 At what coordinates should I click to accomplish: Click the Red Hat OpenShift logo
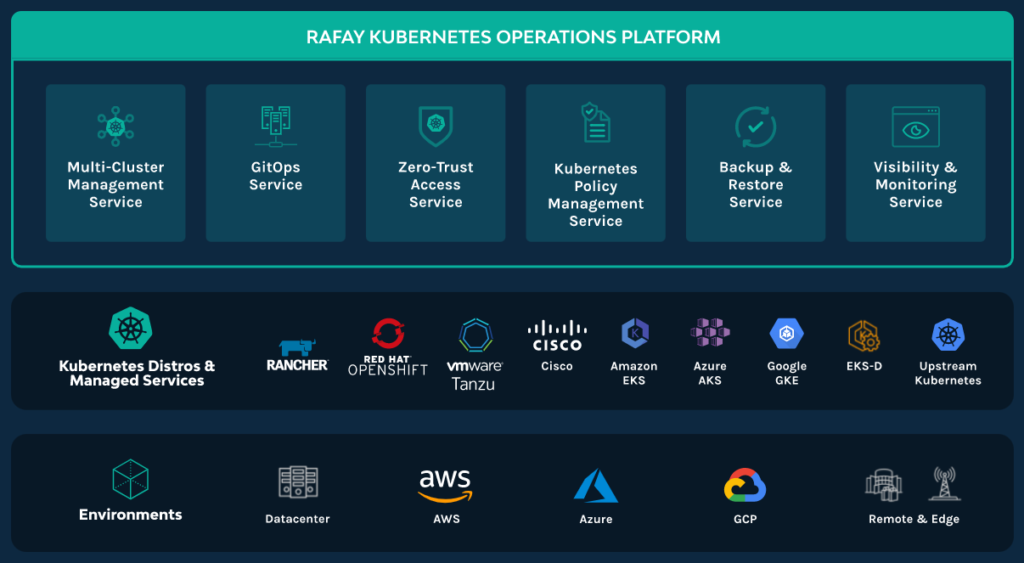388,347
